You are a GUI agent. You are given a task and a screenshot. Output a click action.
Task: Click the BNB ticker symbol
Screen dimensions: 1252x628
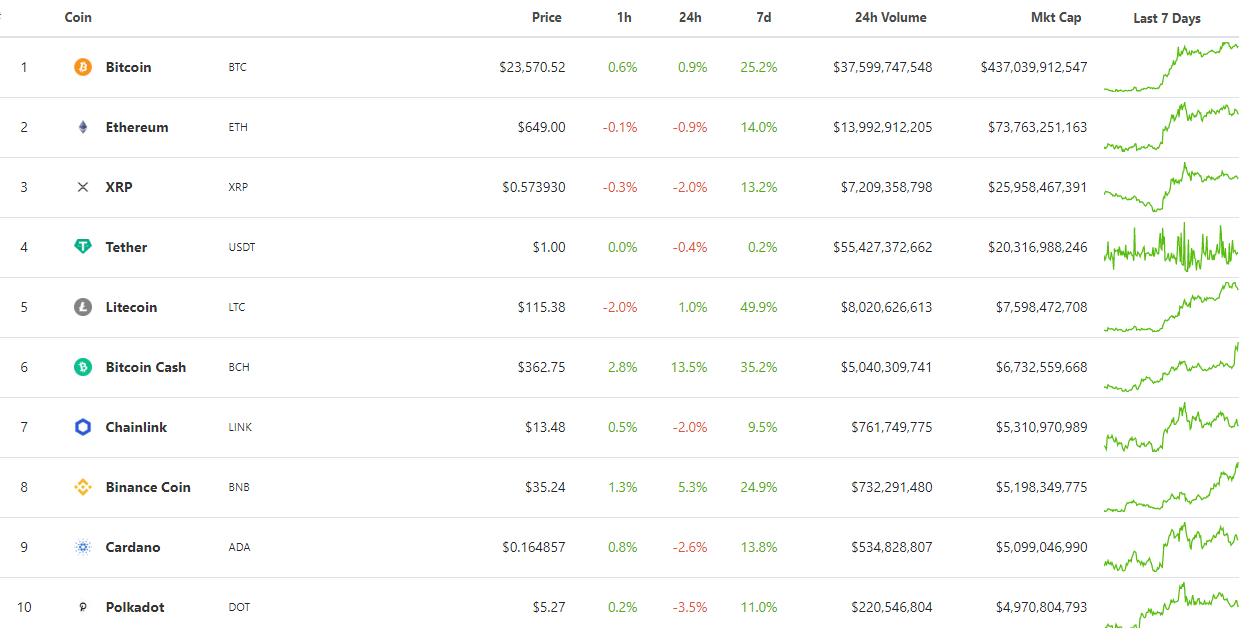[x=239, y=487]
